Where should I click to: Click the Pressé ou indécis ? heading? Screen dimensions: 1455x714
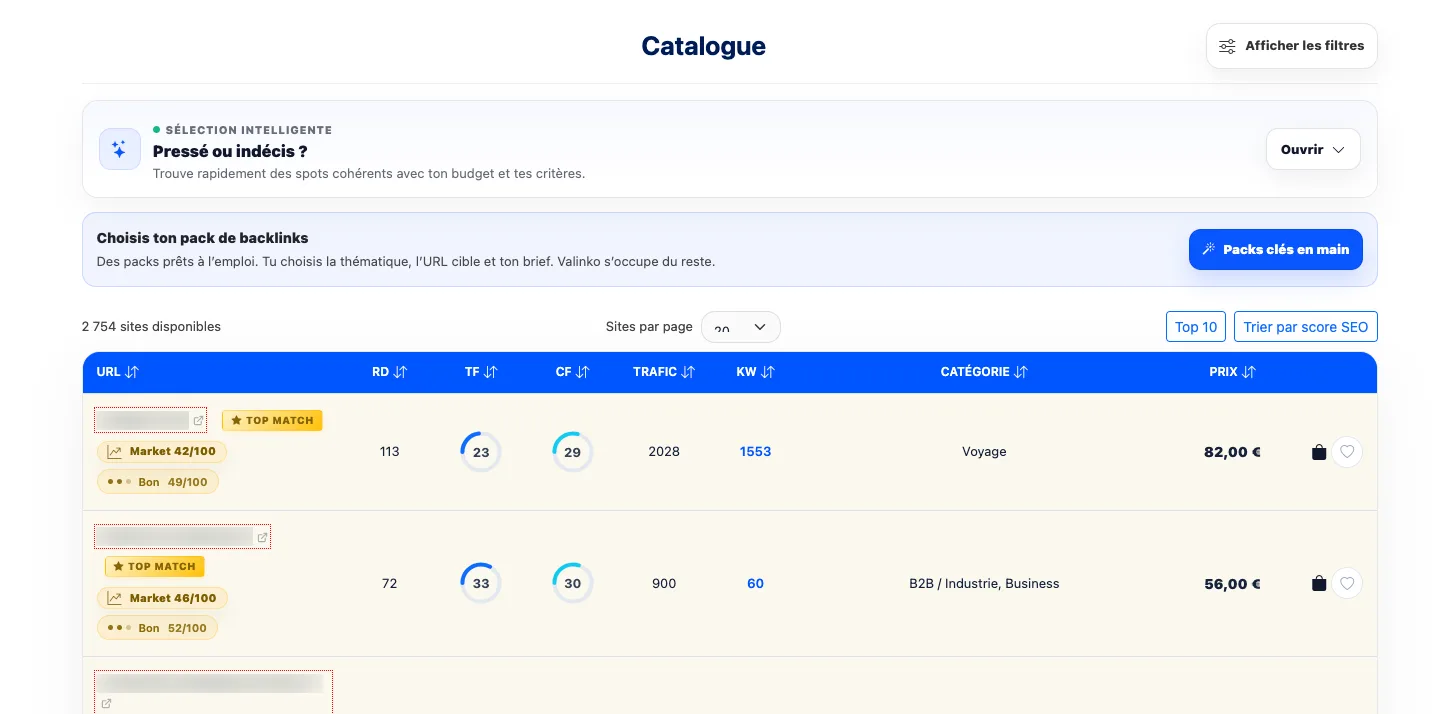pyautogui.click(x=230, y=151)
